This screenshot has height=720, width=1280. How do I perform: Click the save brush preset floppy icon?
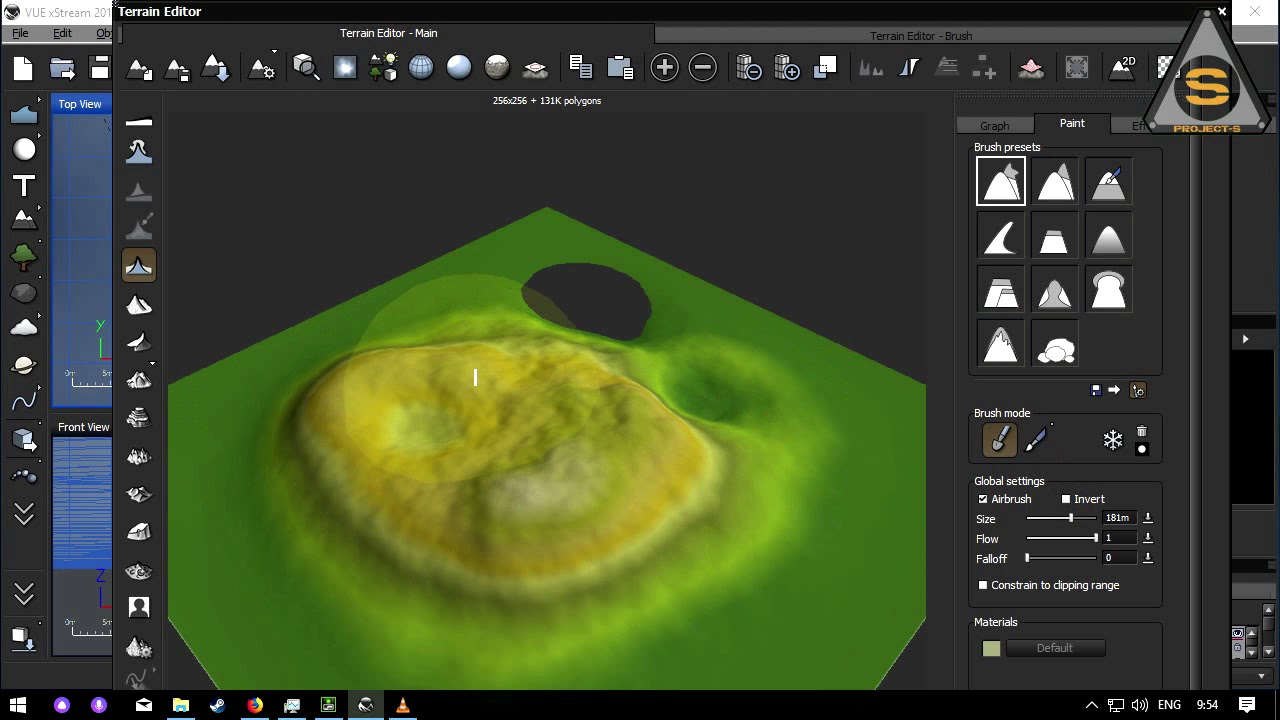(1095, 390)
